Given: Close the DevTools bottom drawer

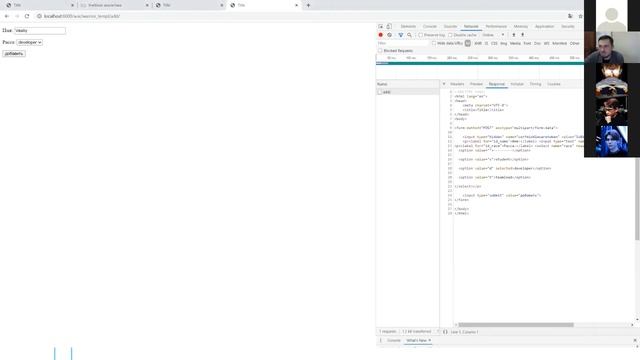Looking at the screenshot, I should click(x=635, y=340).
